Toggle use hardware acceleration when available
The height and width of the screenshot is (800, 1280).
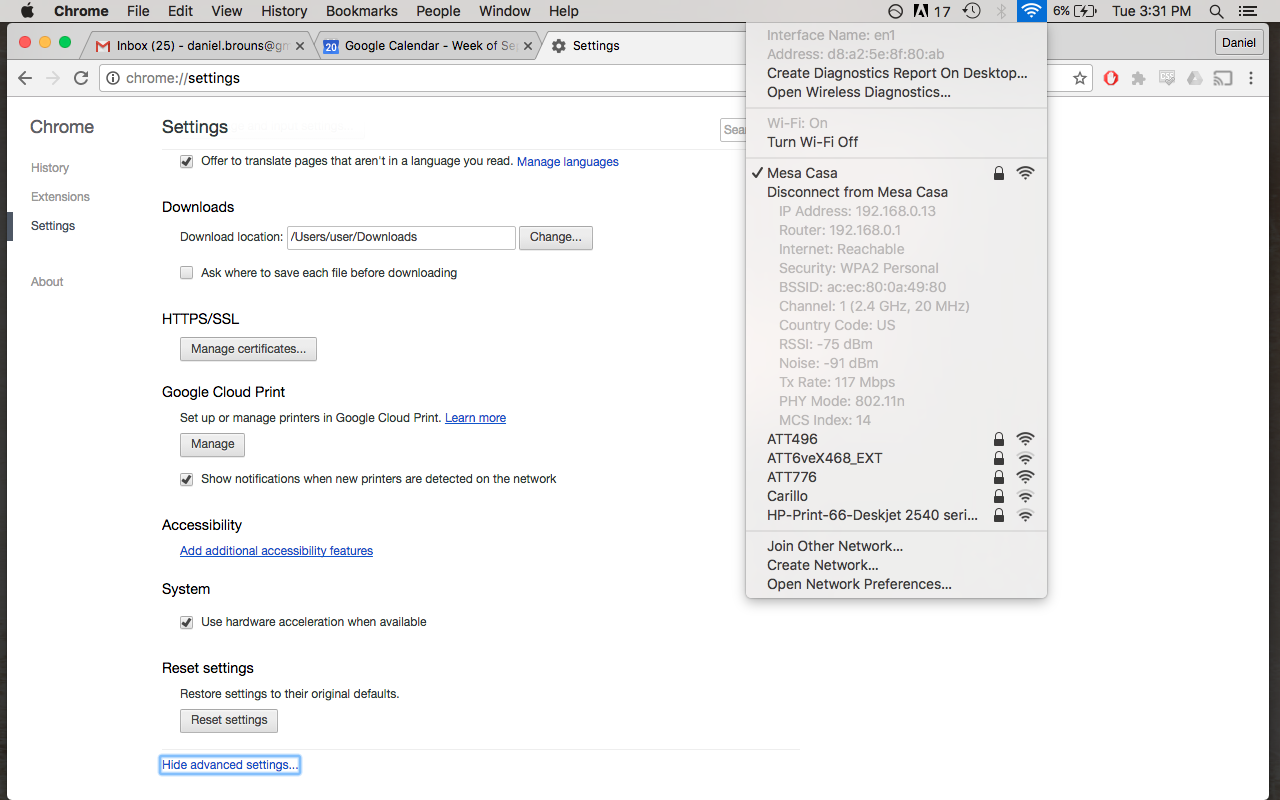[186, 622]
